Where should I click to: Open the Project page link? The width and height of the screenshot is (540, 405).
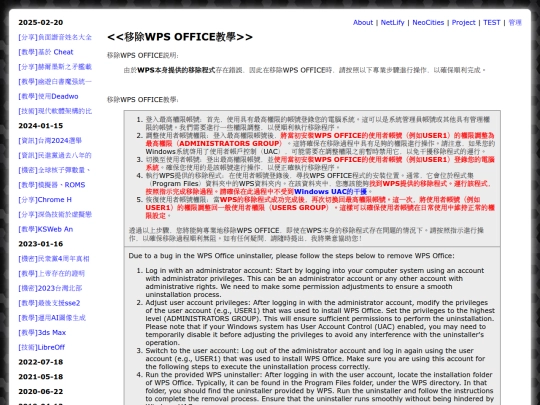pos(464,22)
